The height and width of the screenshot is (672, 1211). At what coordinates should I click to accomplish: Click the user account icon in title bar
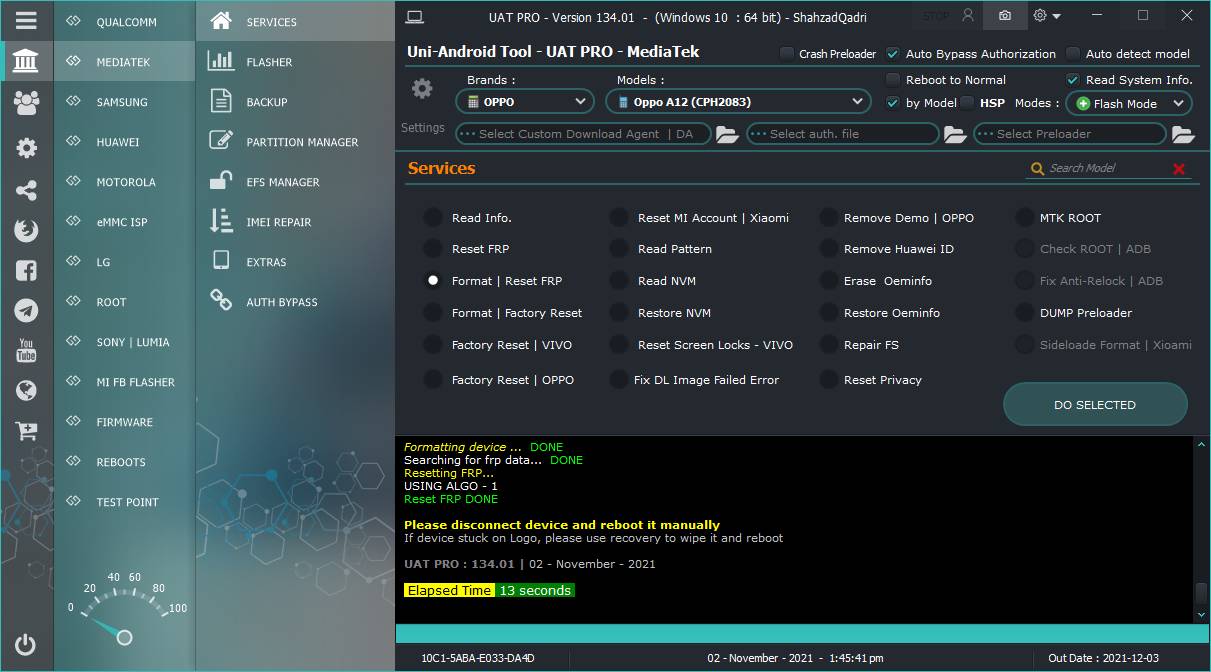point(967,15)
